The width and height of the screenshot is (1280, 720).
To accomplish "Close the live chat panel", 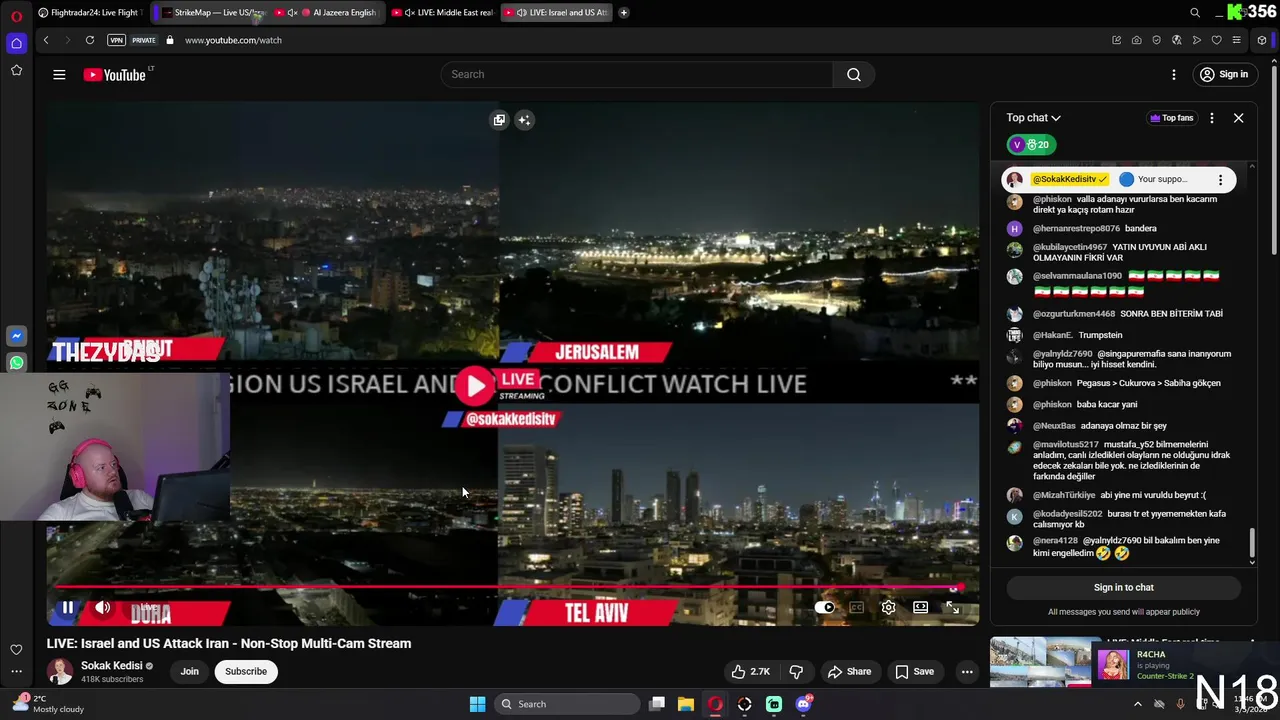I will [1238, 118].
